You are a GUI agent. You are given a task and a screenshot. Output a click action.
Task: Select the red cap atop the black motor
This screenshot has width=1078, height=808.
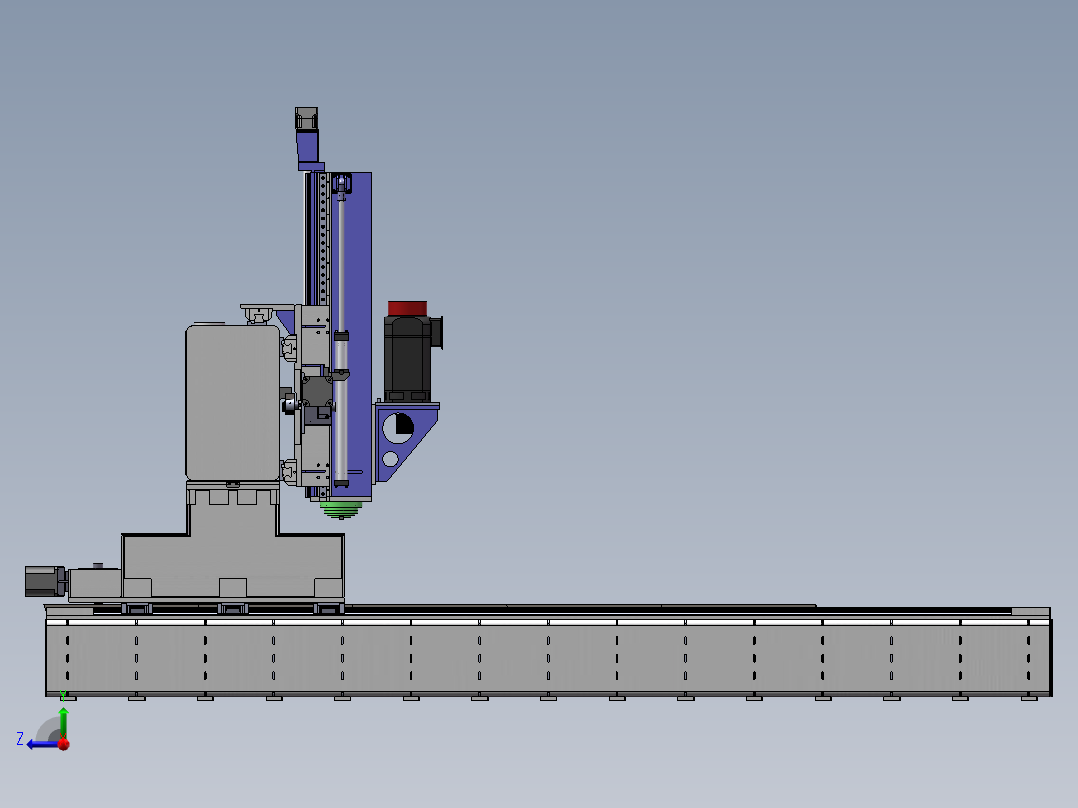pos(407,308)
